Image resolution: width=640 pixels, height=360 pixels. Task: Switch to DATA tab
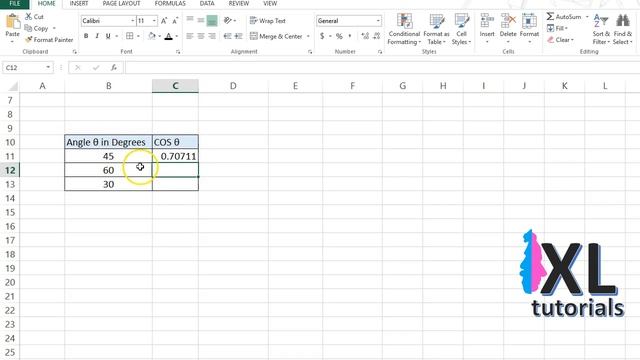[x=207, y=4]
